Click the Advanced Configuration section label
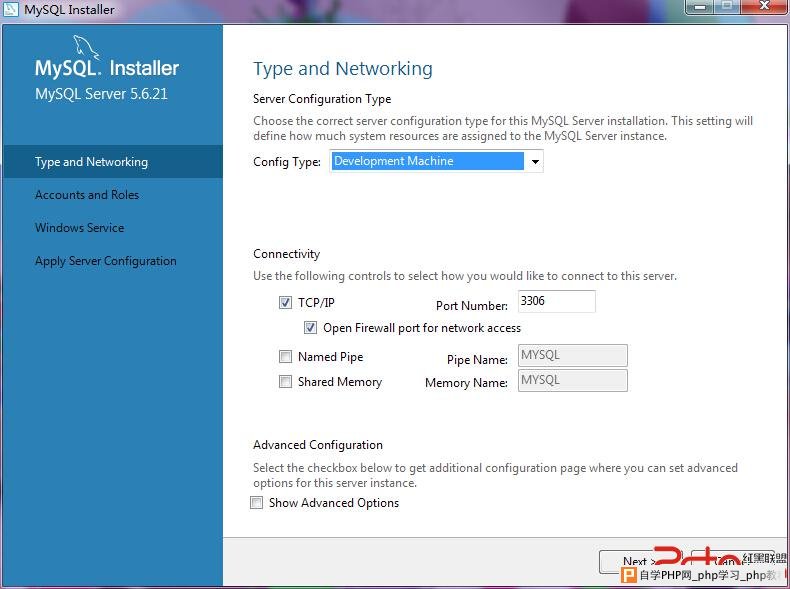The height and width of the screenshot is (589, 790). tap(318, 445)
